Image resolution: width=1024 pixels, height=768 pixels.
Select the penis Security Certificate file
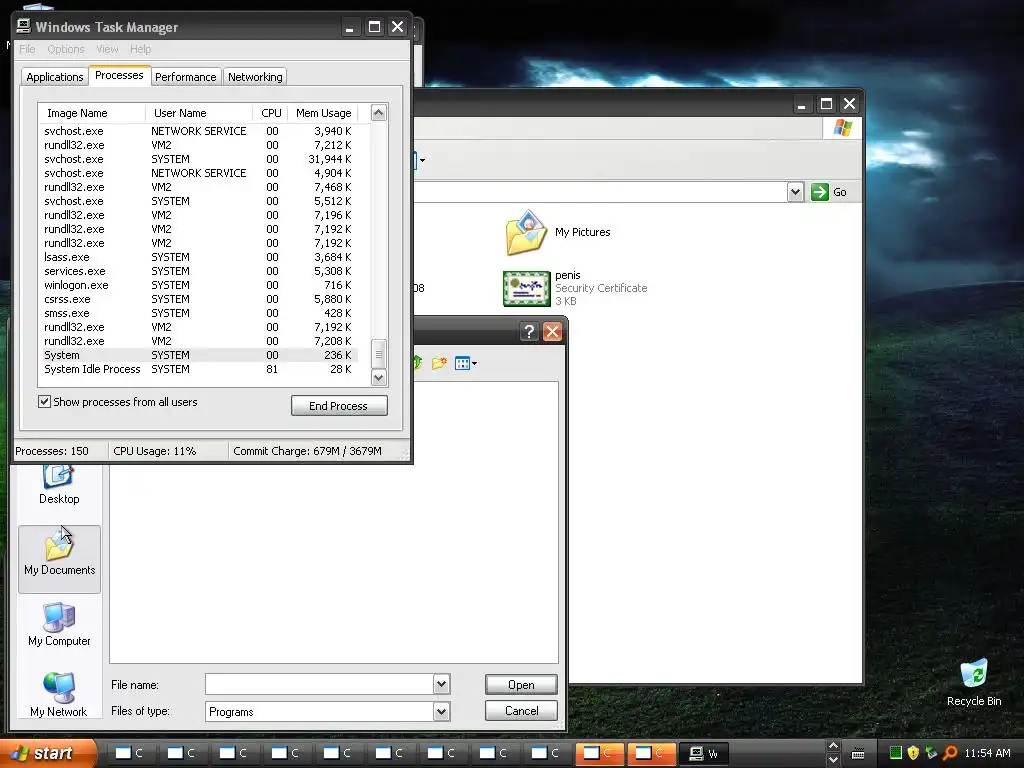575,288
